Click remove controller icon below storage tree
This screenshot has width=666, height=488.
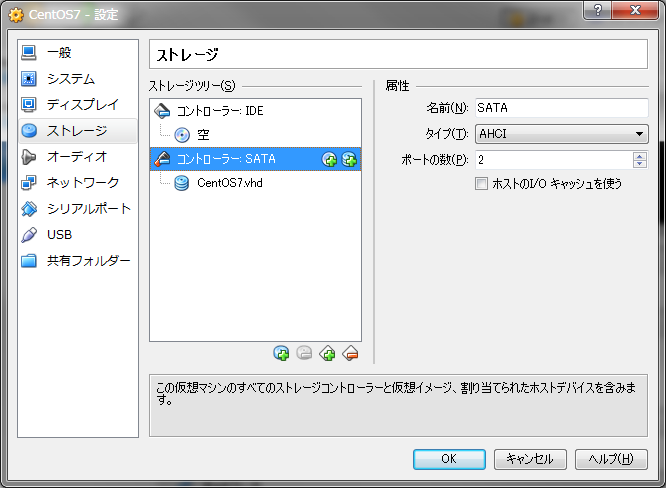(x=350, y=353)
